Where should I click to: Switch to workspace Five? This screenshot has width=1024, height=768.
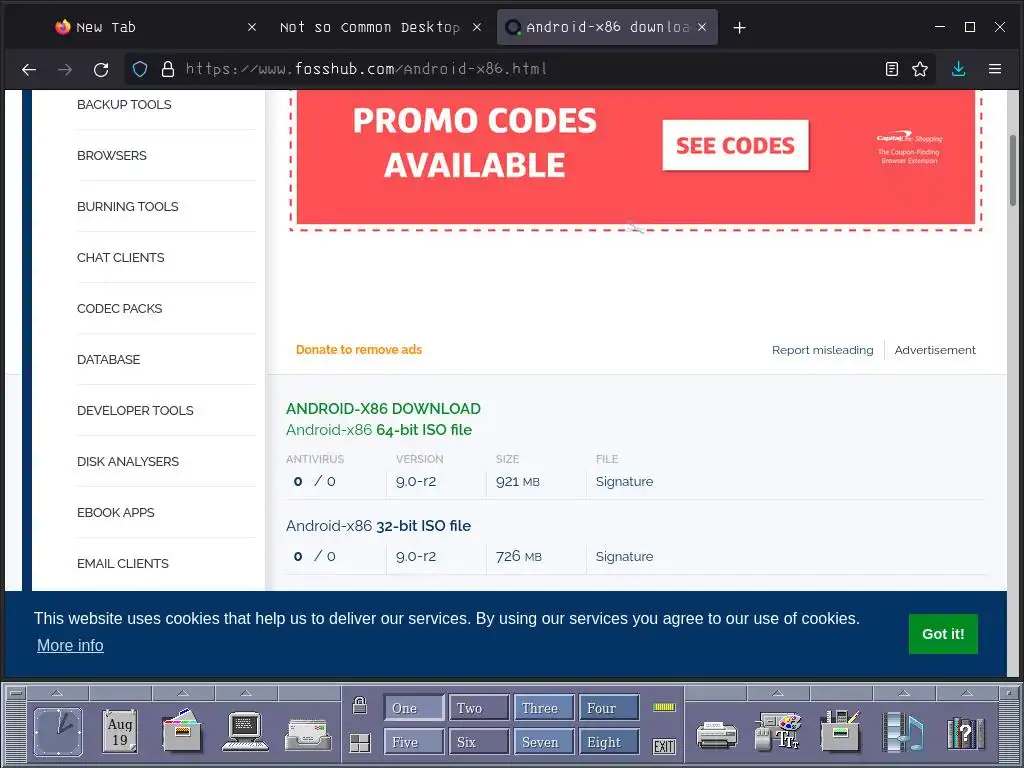414,743
